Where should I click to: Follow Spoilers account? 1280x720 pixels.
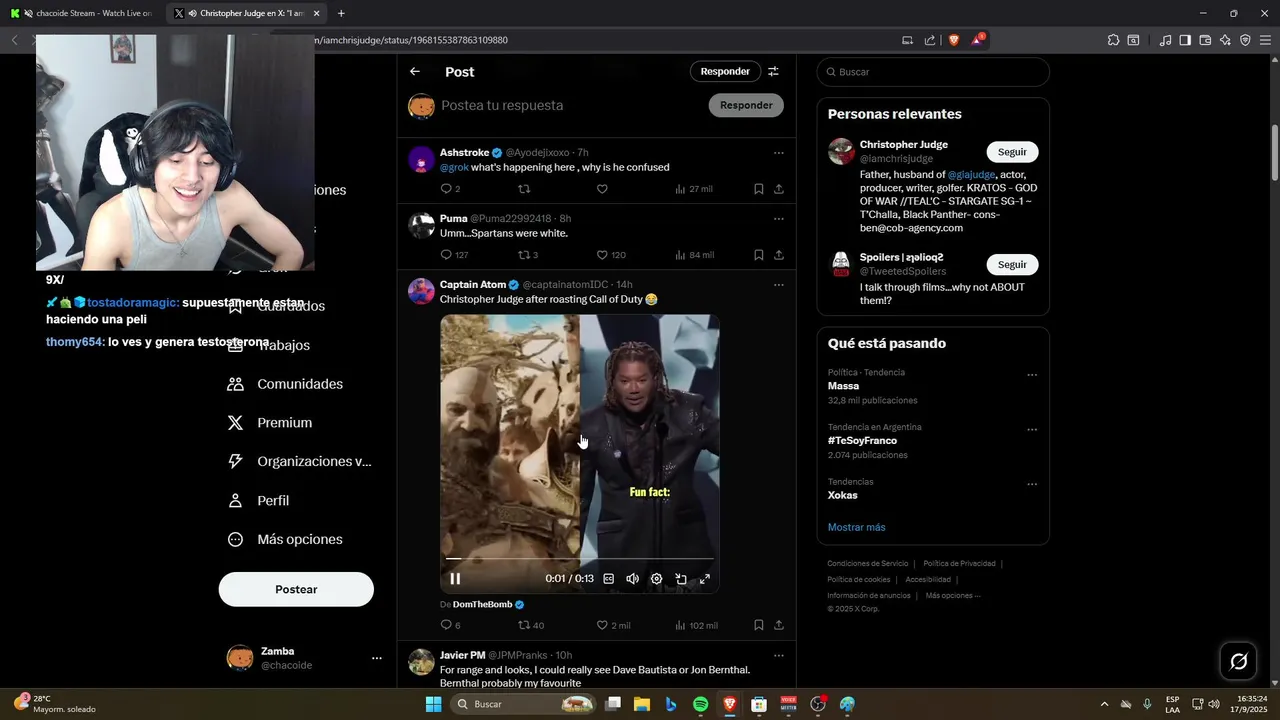coord(1012,265)
